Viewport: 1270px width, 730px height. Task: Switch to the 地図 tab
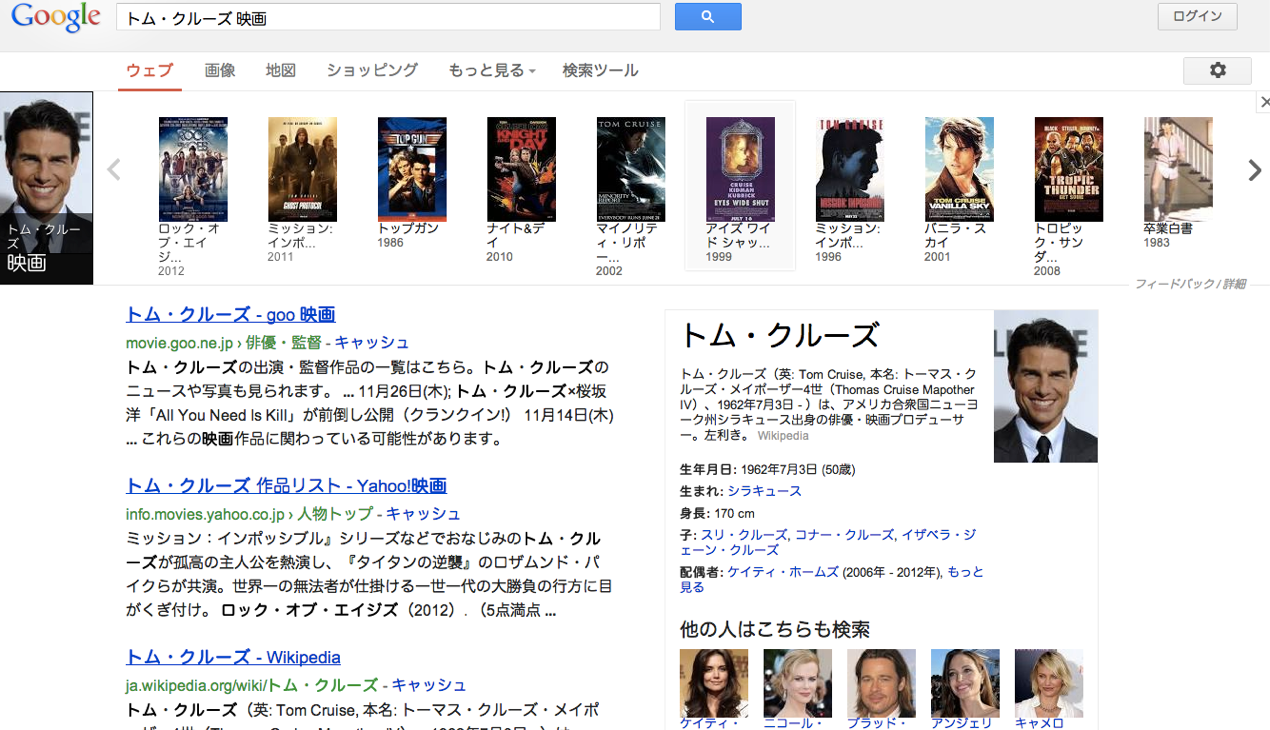[x=281, y=70]
